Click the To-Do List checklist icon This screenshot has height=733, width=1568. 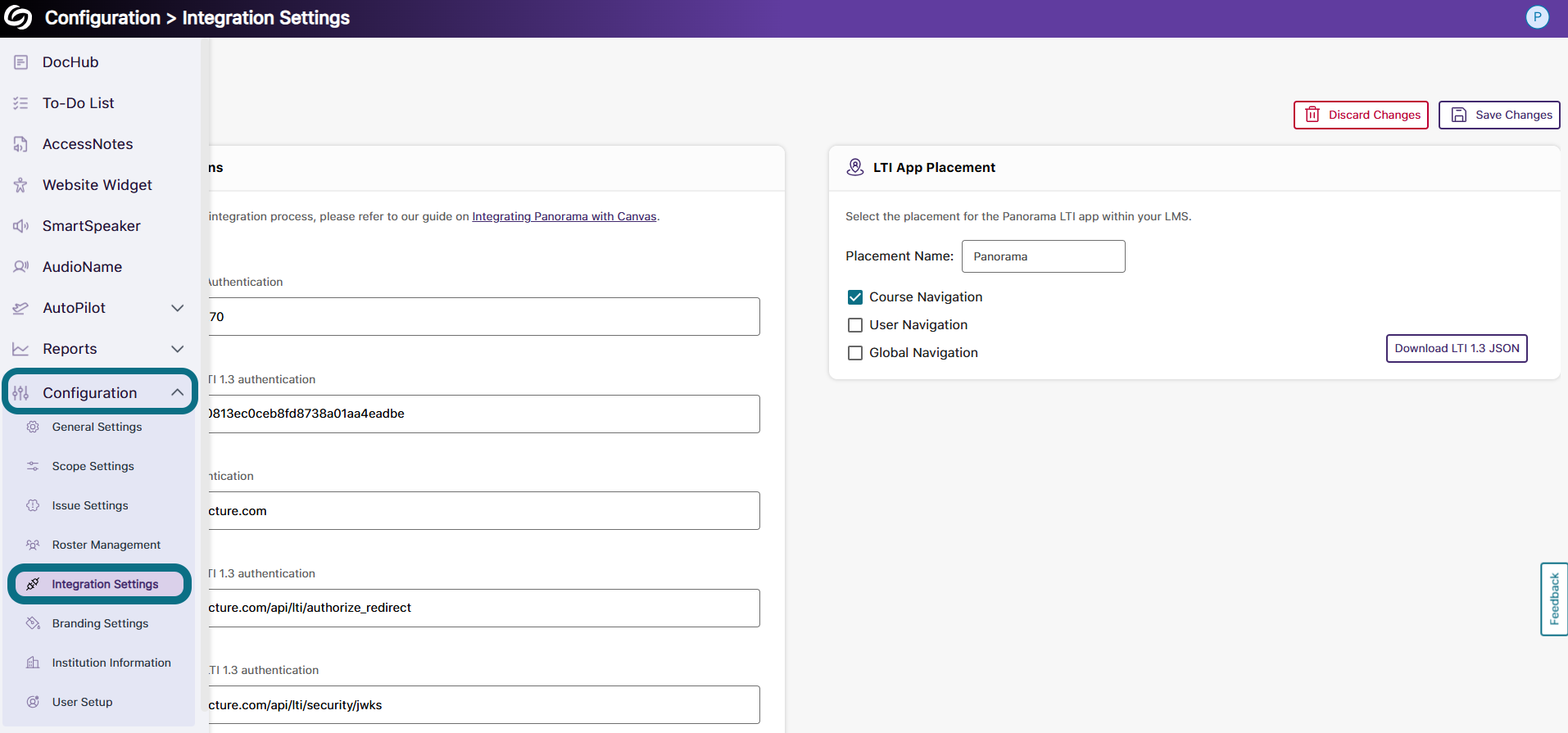click(x=21, y=103)
